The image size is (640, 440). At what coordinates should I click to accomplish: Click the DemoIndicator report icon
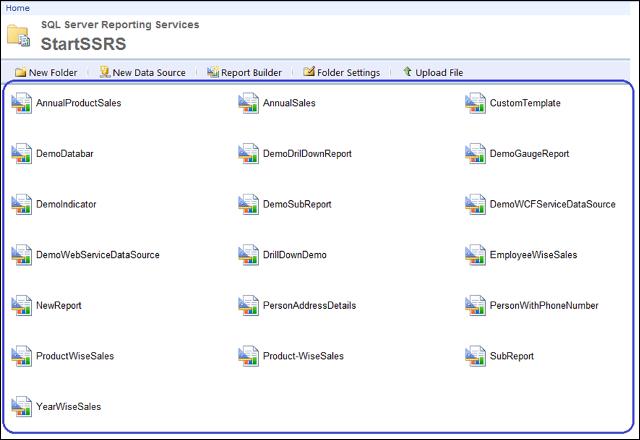click(x=22, y=204)
